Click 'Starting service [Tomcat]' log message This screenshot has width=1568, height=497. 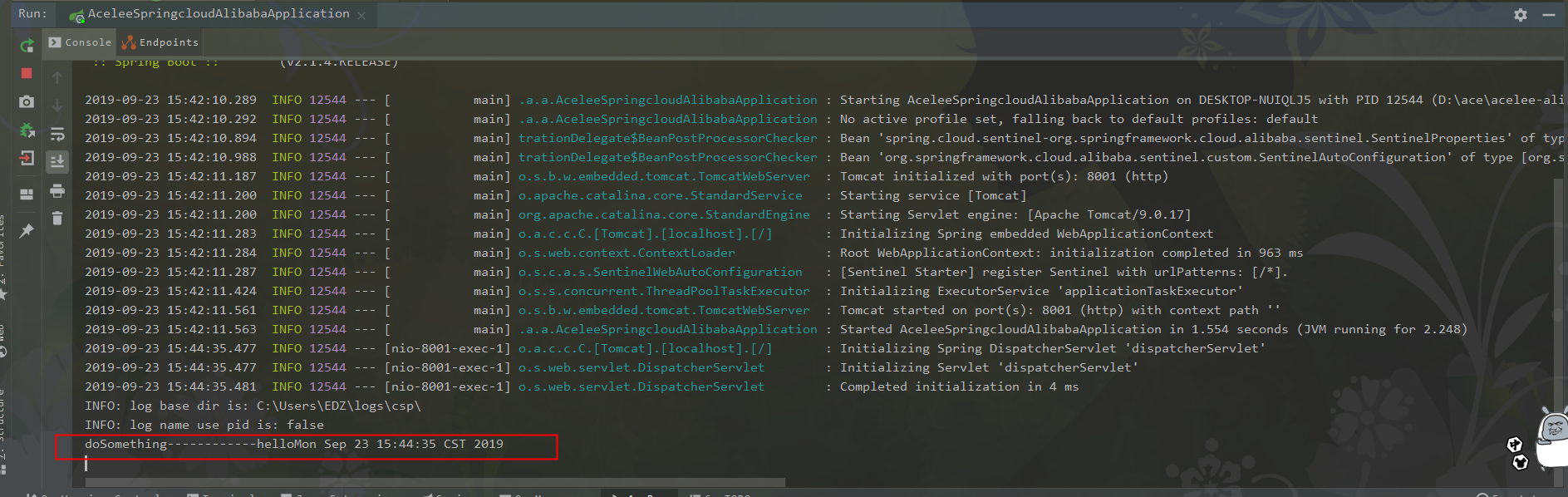pyautogui.click(x=933, y=195)
